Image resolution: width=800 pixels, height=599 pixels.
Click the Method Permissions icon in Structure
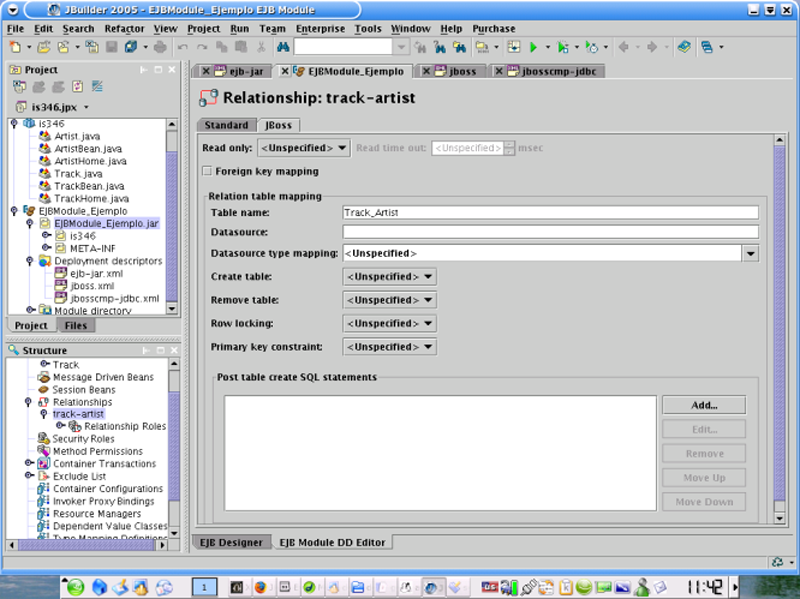click(43, 451)
